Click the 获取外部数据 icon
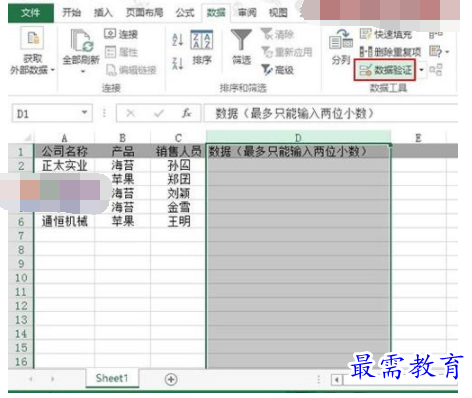 32,39
